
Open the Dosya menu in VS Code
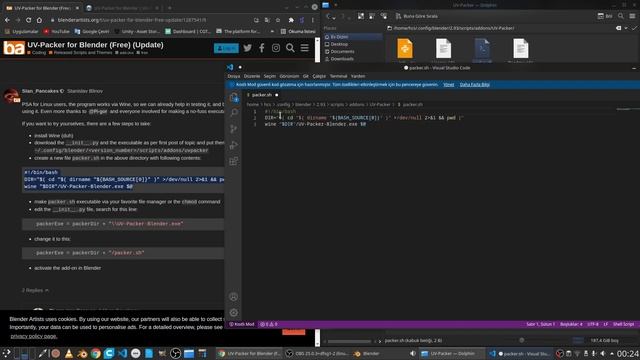point(234,76)
